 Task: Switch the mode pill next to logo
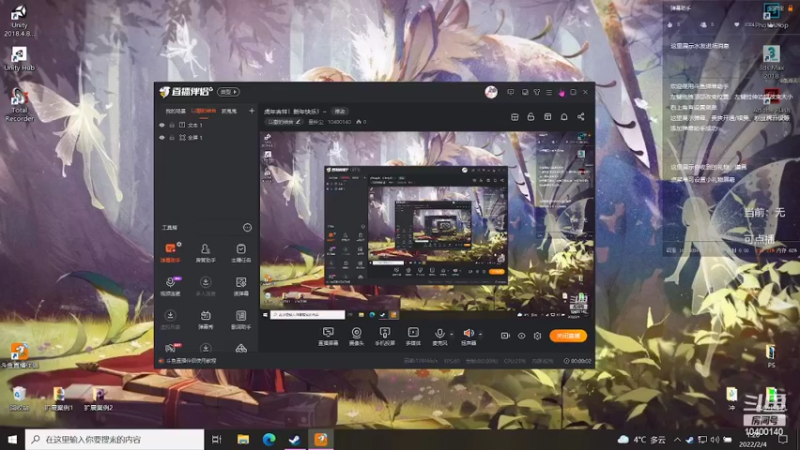point(228,92)
